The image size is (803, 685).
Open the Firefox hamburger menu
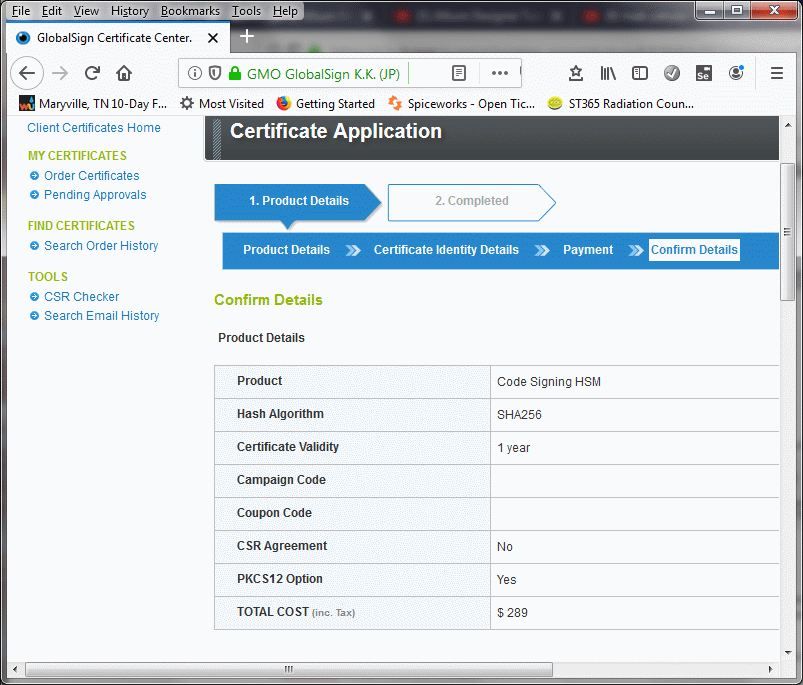coord(777,73)
